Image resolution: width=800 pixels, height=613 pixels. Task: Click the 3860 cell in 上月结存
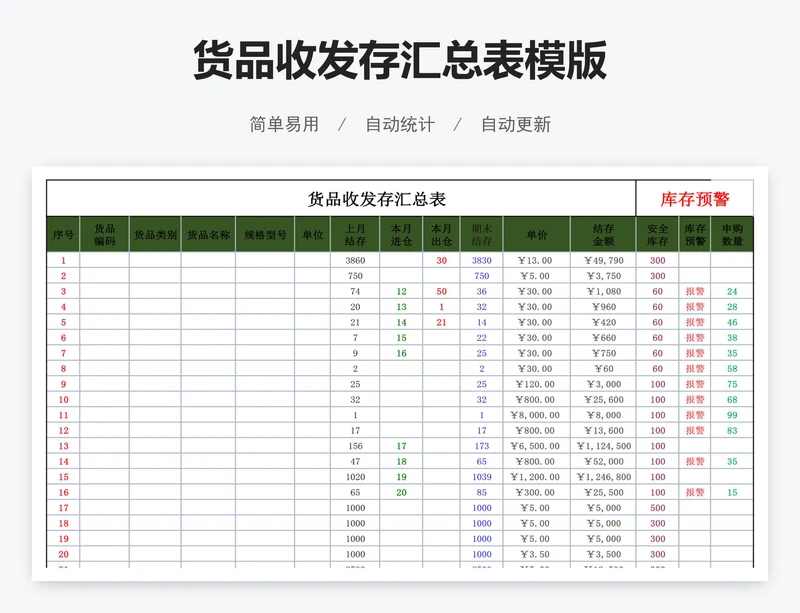(x=355, y=260)
